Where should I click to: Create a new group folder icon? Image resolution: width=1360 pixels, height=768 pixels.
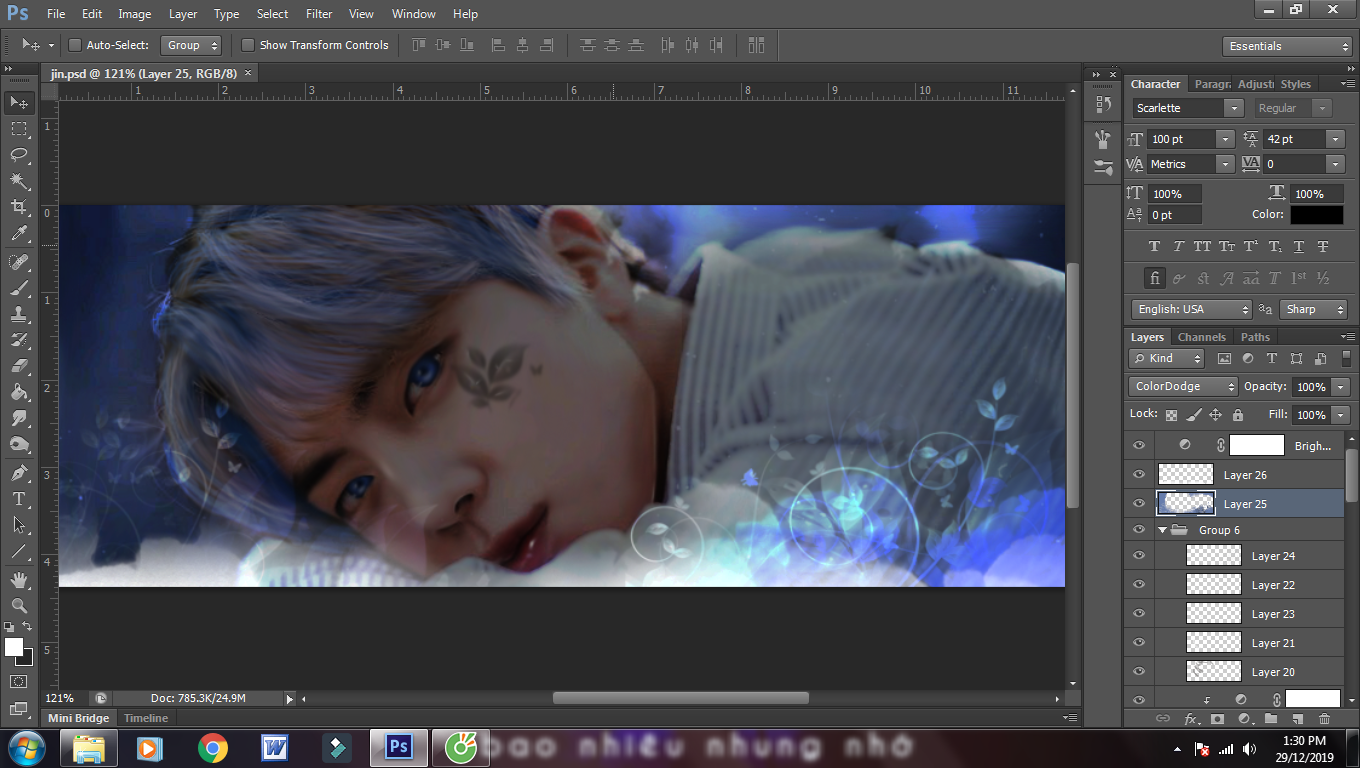[1271, 719]
